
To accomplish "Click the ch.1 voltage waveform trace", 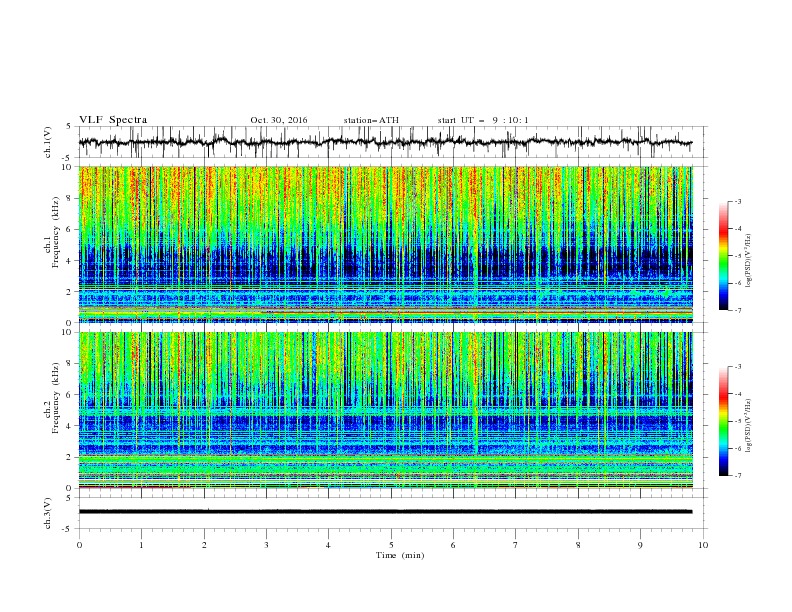I will click(385, 142).
